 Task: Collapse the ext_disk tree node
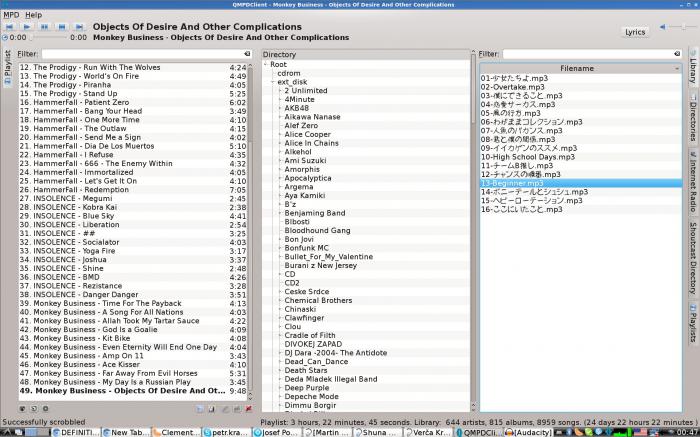pyautogui.click(x=273, y=82)
